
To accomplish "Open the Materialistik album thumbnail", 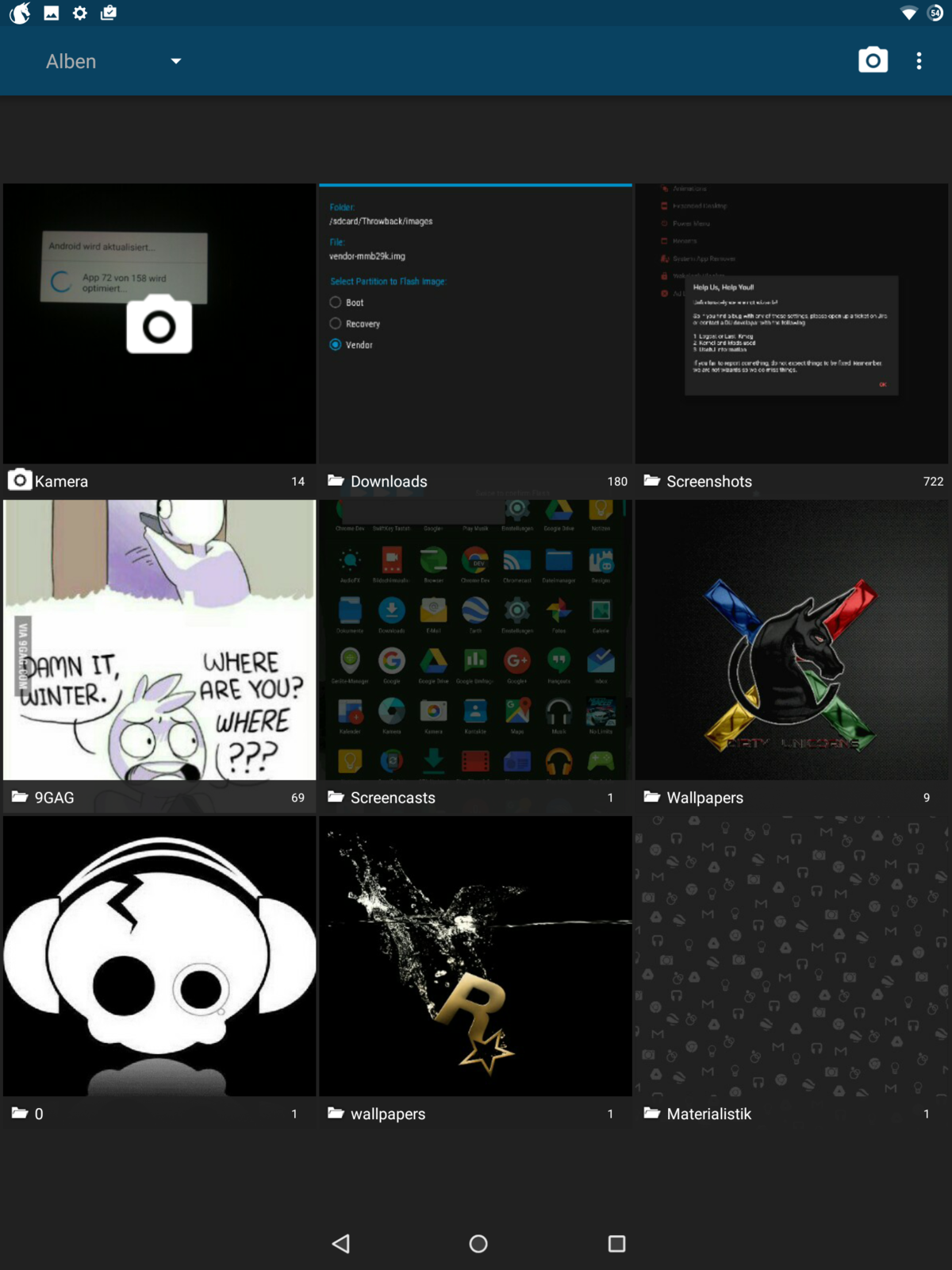I will (x=791, y=956).
